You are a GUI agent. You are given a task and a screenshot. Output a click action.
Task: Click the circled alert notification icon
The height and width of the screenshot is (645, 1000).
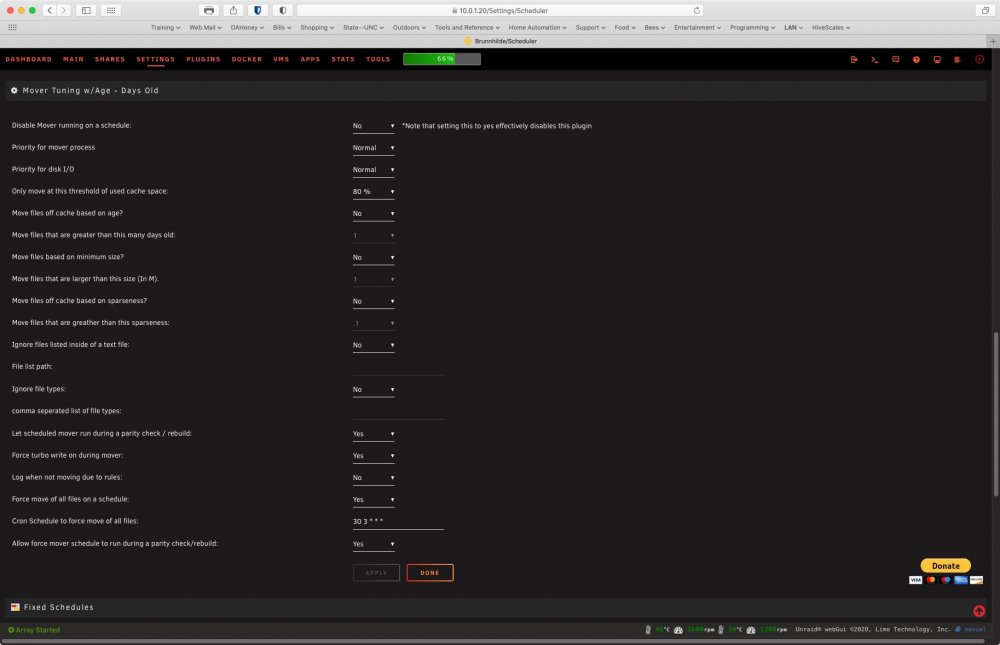pyautogui.click(x=980, y=59)
